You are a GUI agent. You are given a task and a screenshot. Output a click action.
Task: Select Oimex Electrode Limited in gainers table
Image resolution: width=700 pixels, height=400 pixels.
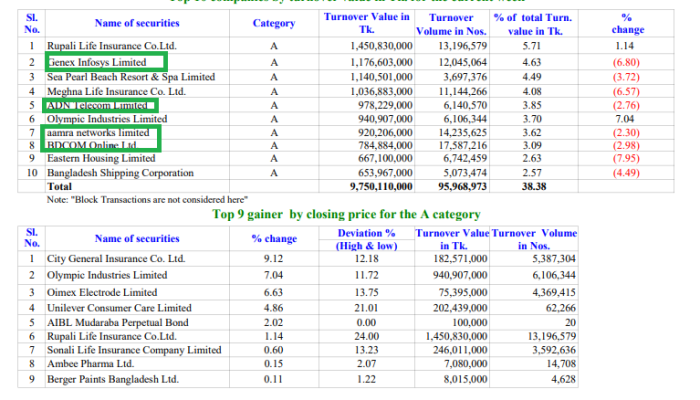point(102,292)
